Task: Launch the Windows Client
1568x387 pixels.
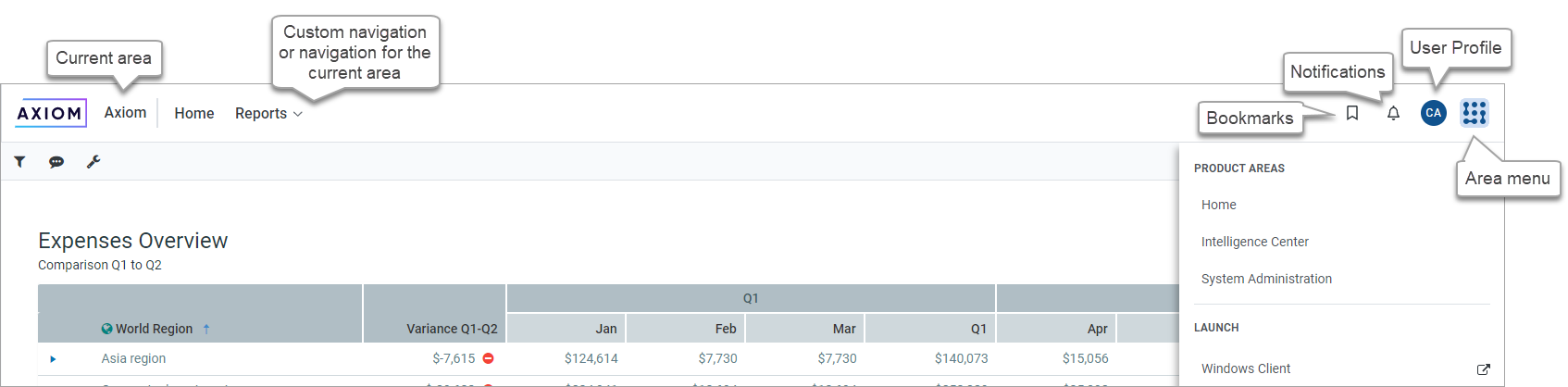Action: click(x=1246, y=368)
